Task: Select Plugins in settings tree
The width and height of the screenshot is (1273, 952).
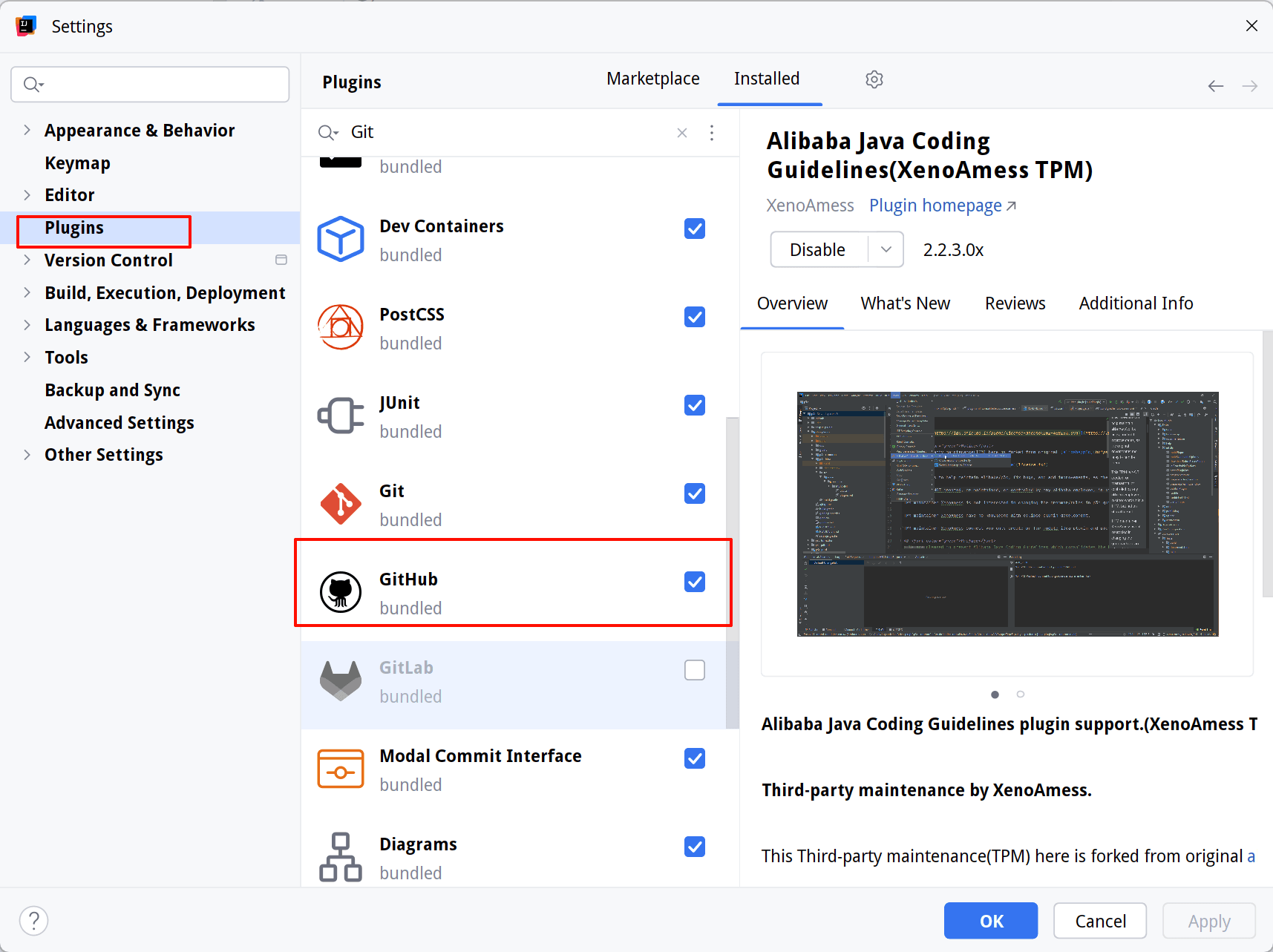Action: click(74, 228)
